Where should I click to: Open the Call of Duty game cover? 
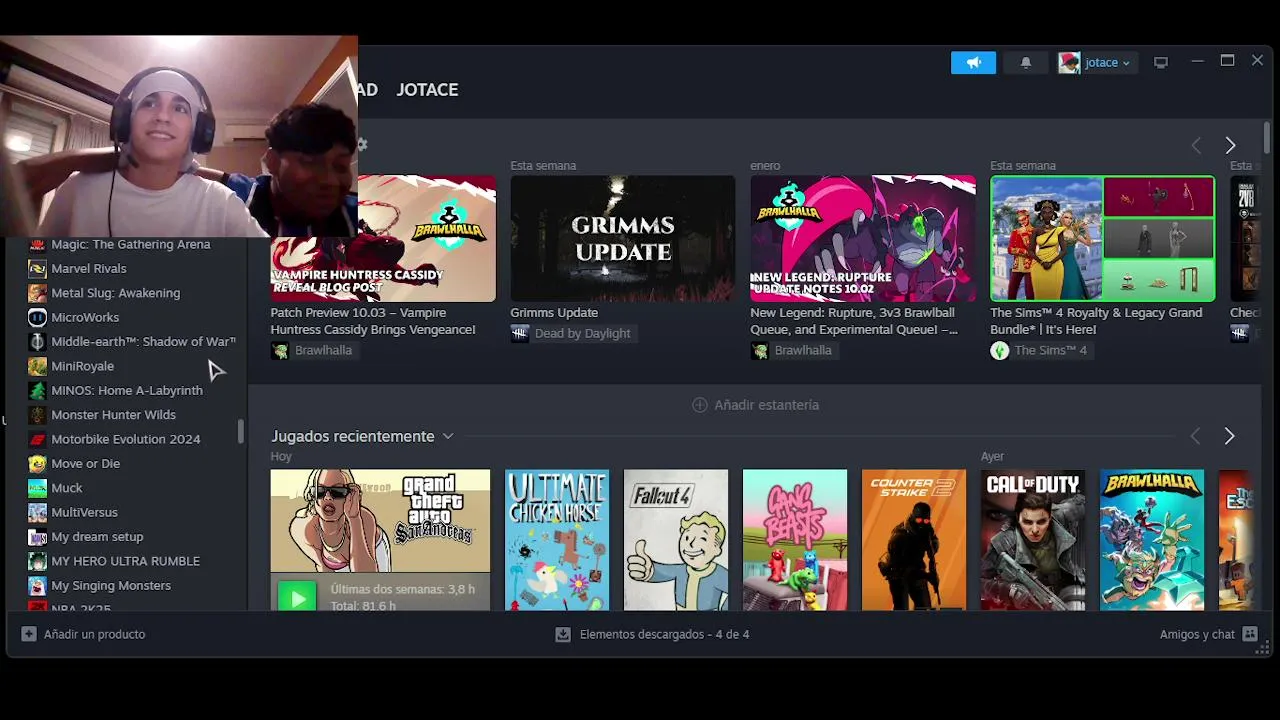coord(1033,540)
